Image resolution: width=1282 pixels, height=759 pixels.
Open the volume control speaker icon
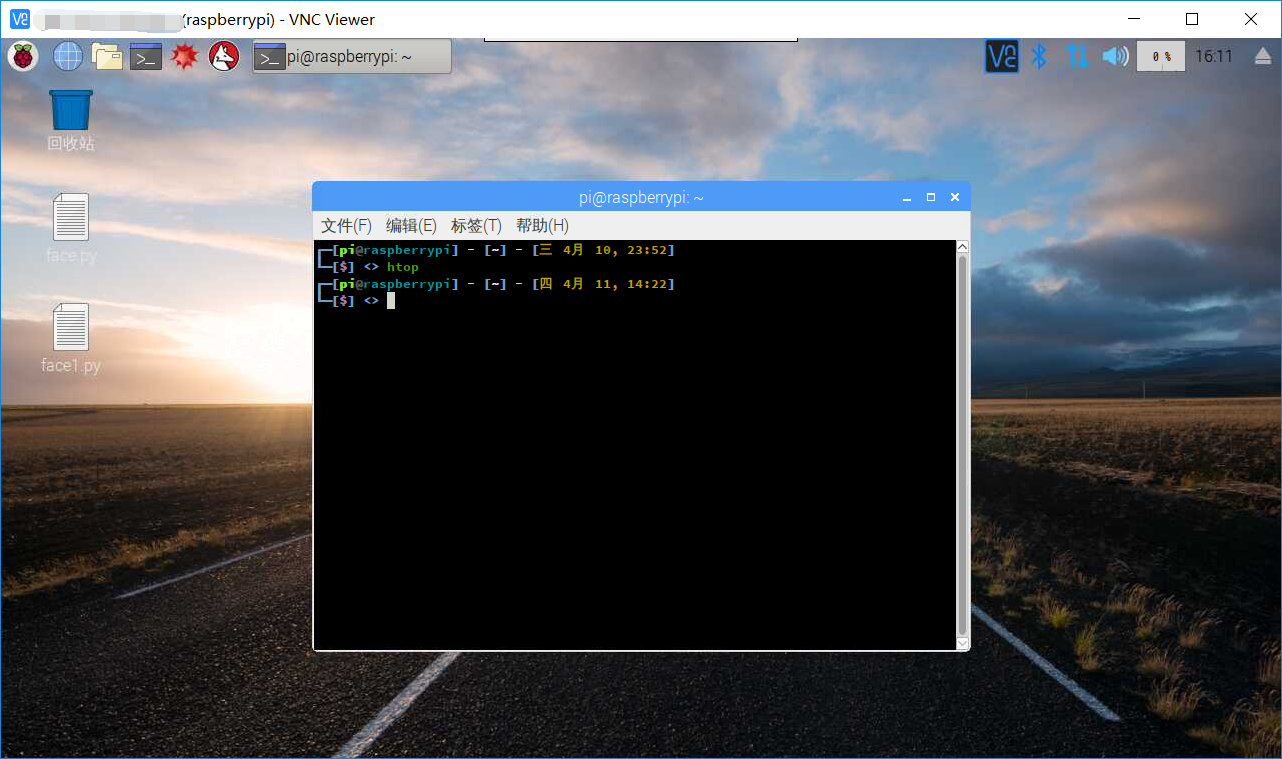tap(1115, 56)
